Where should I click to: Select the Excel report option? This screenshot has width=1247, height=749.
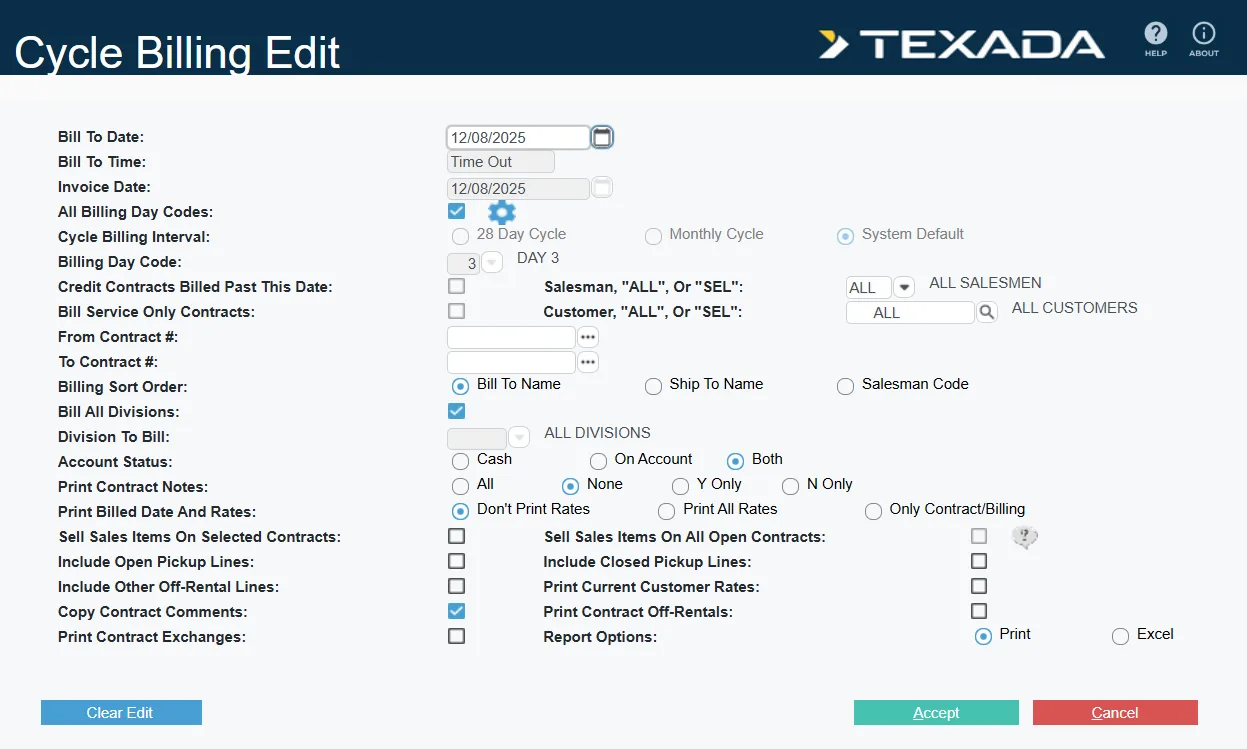1120,636
